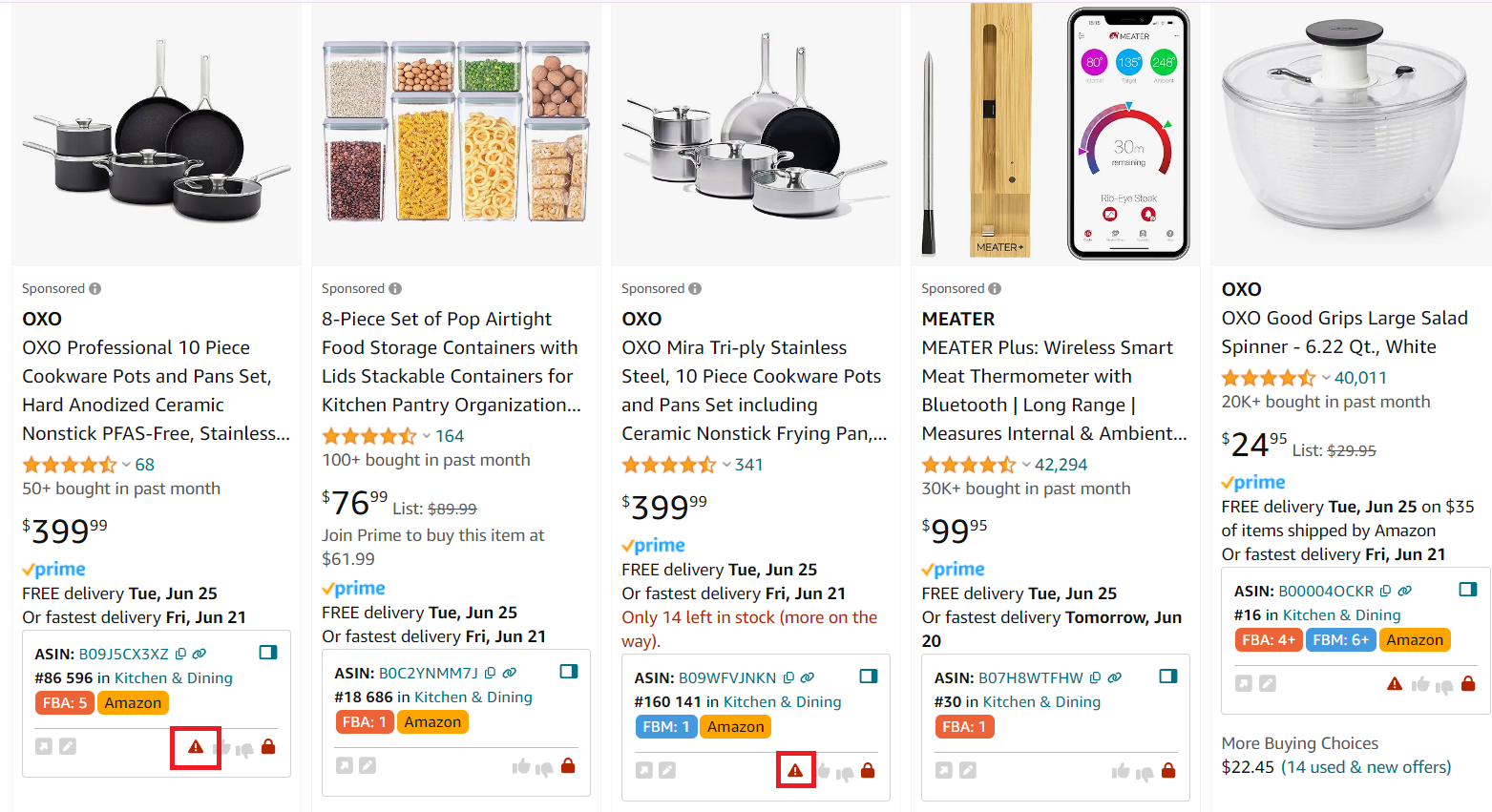Toggle the panel view square for MEATER Plus
This screenshot has height=812, width=1492.
coord(1168,676)
